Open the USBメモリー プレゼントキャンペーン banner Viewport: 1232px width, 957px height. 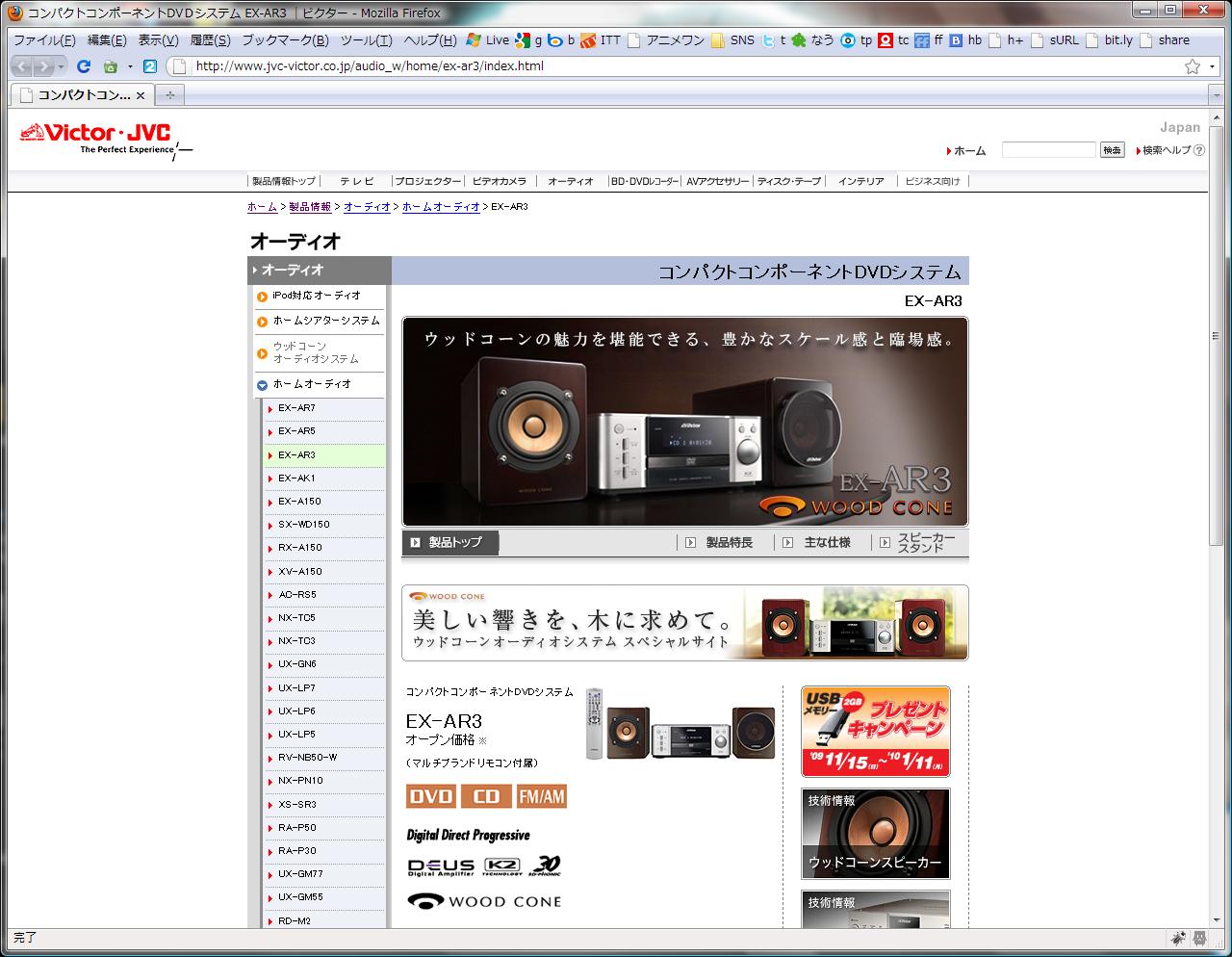(876, 732)
